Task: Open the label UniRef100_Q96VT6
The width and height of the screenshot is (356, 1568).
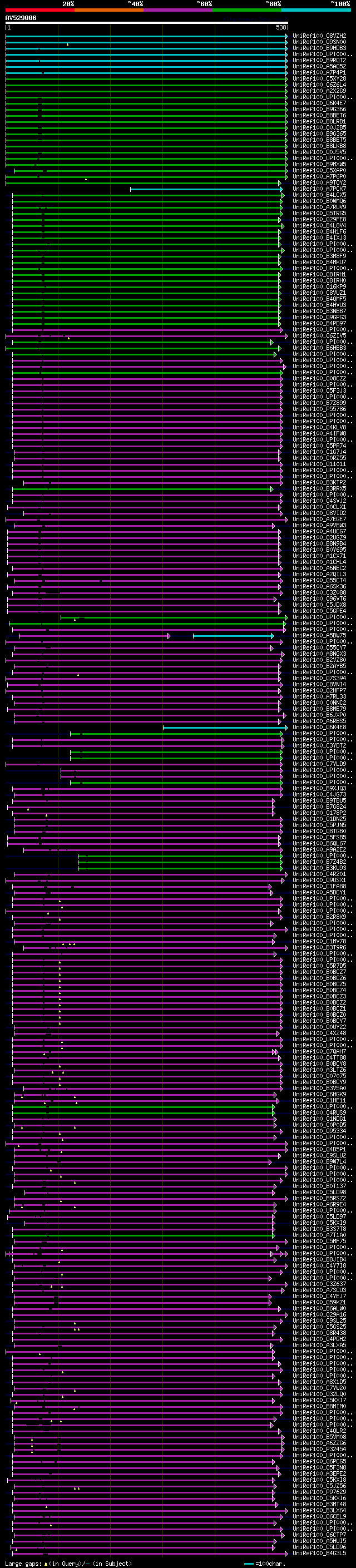Action: click(319, 599)
